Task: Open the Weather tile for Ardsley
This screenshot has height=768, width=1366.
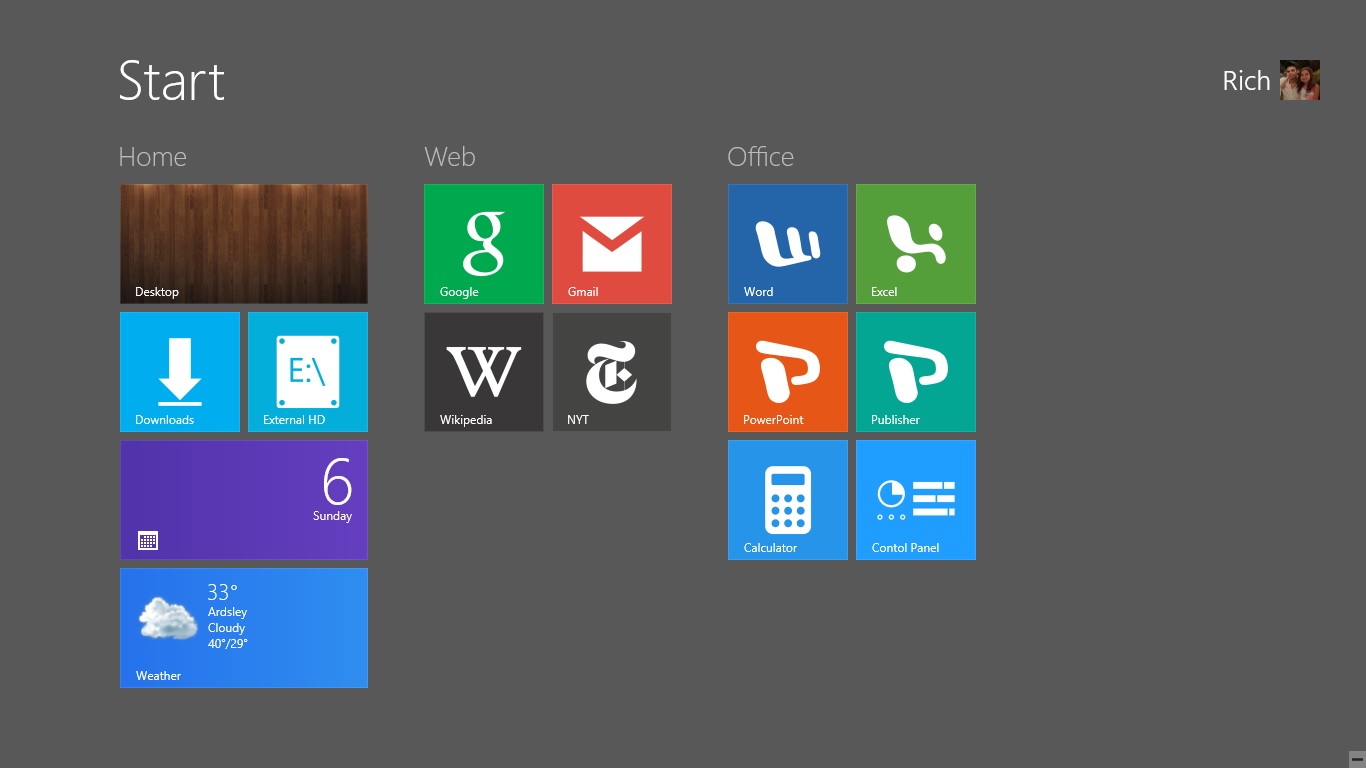Action: coord(244,628)
